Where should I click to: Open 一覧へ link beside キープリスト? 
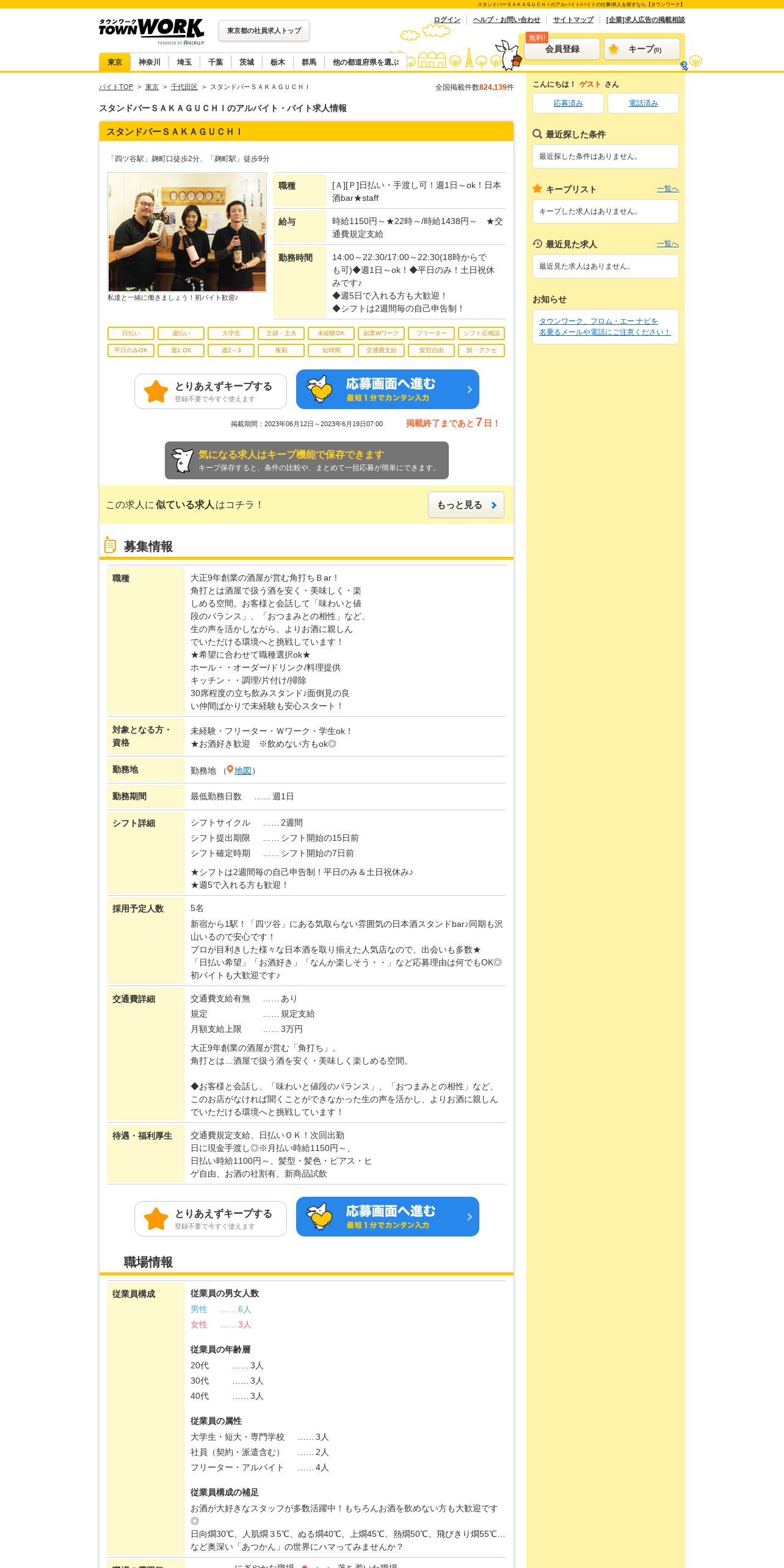(x=667, y=189)
